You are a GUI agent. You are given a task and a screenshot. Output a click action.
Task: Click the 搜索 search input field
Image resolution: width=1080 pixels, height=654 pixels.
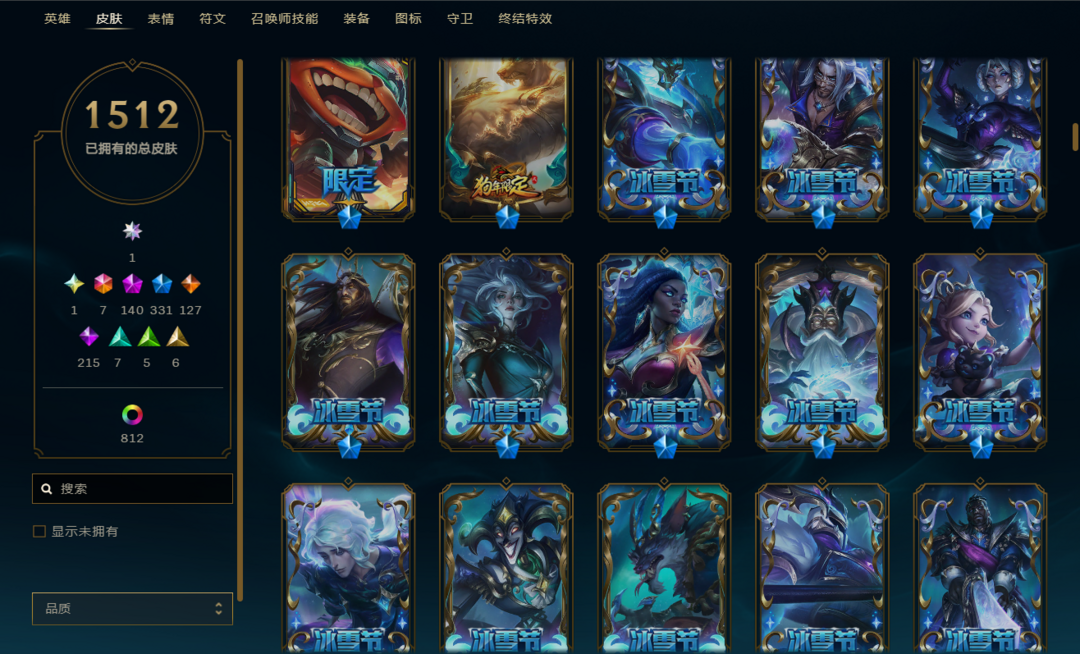[x=132, y=489]
